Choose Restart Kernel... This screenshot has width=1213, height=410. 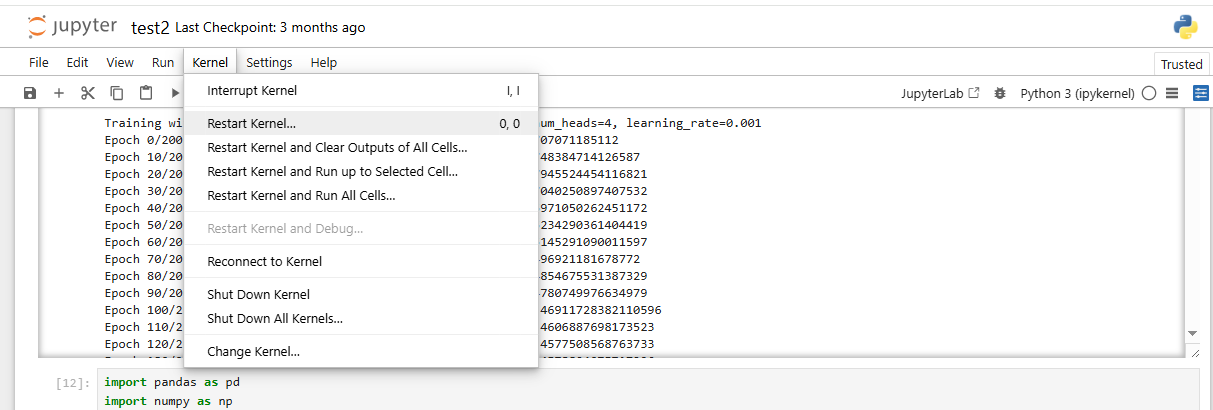click(x=361, y=124)
